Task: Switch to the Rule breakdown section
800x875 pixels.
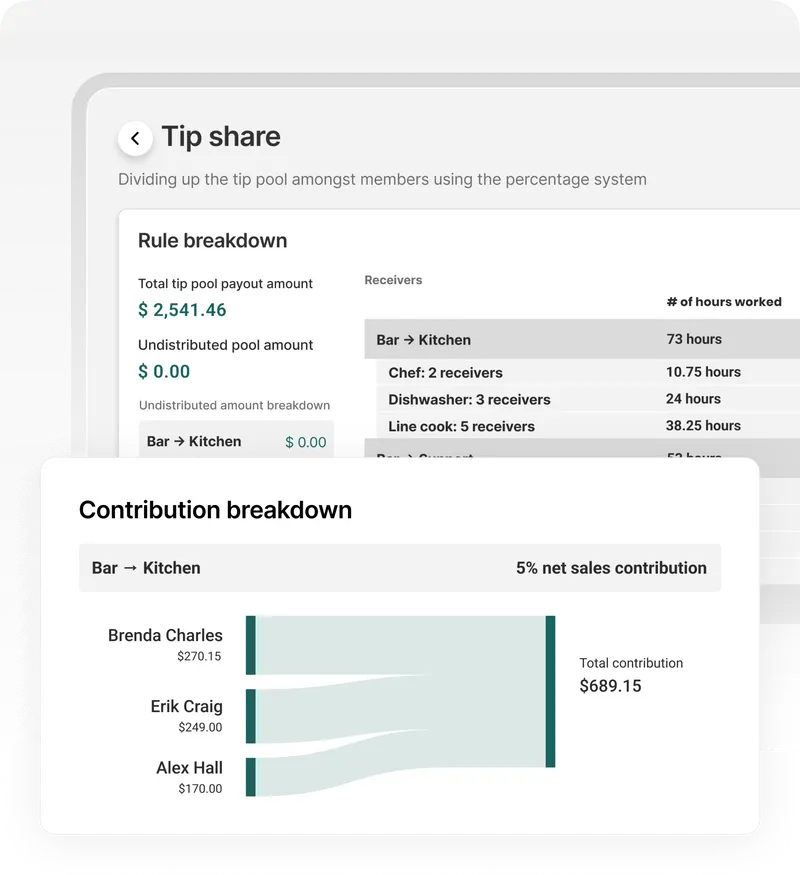Action: coord(212,240)
